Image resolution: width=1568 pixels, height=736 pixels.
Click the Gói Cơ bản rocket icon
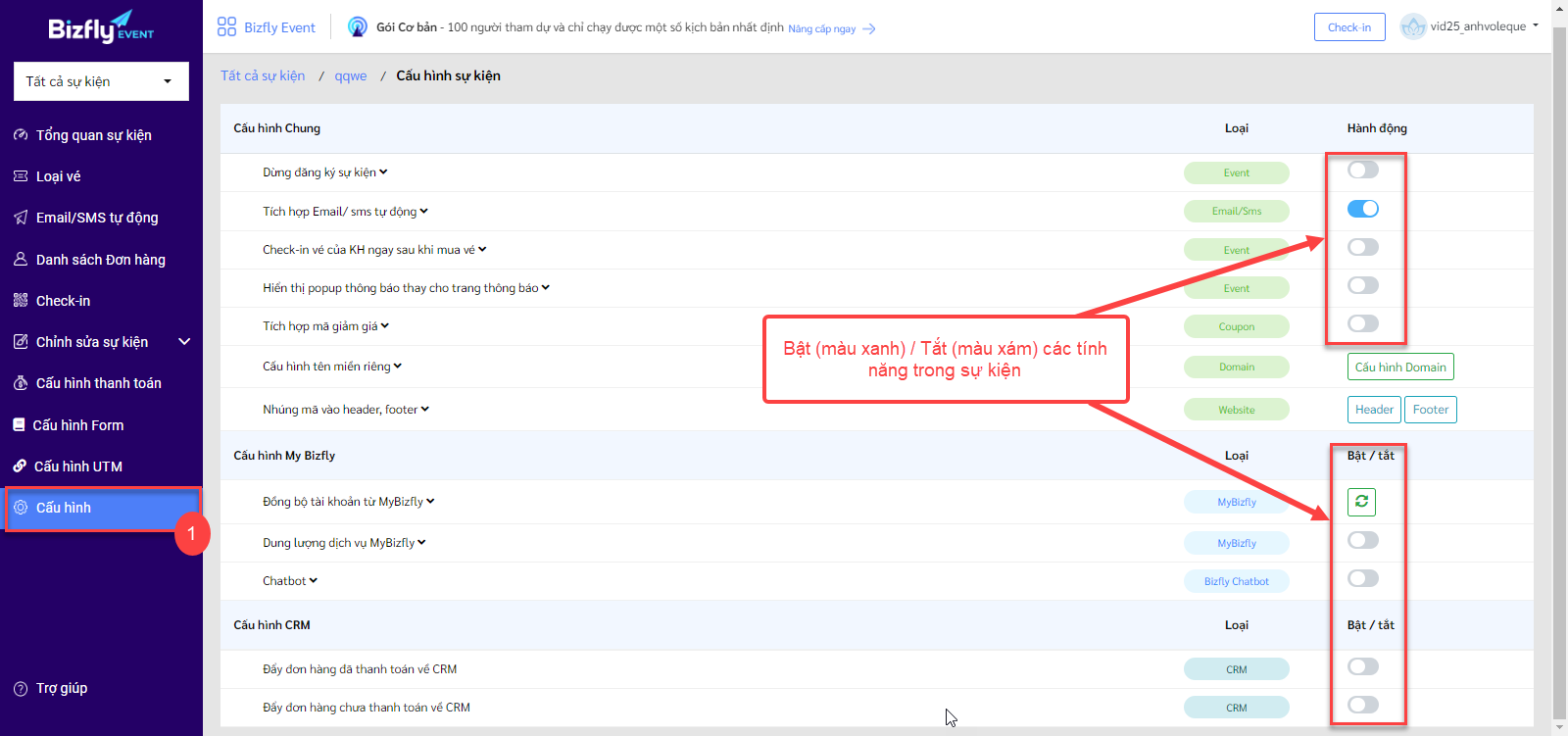pyautogui.click(x=358, y=27)
